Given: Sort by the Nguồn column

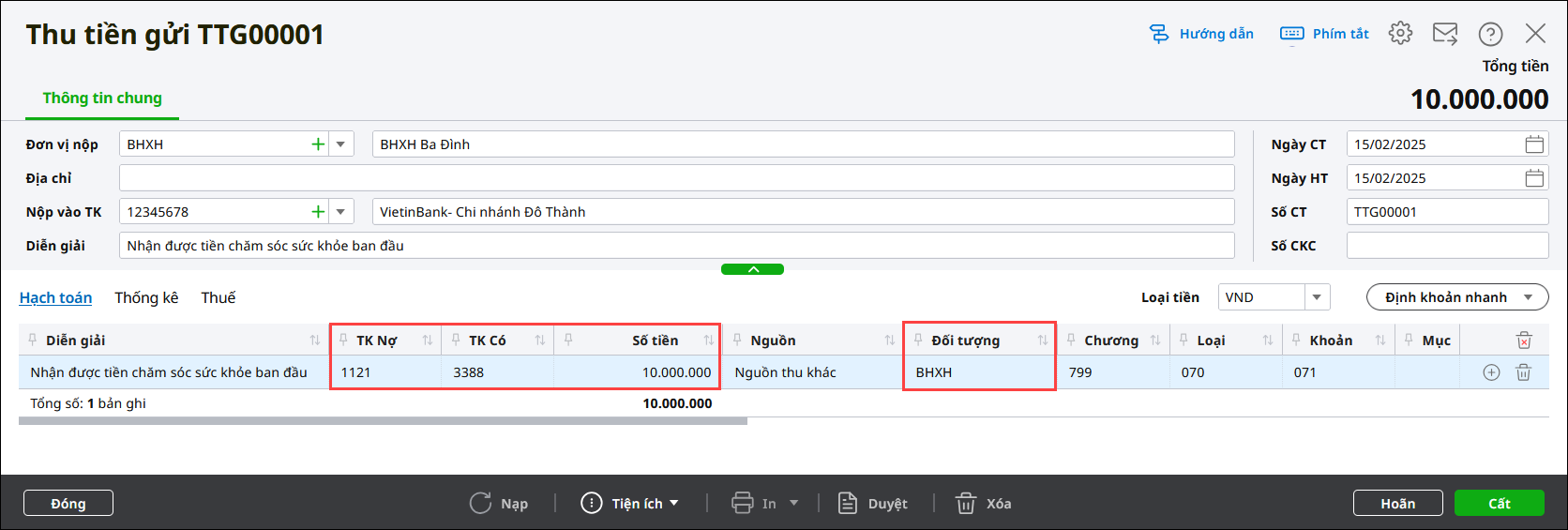Looking at the screenshot, I should [890, 341].
